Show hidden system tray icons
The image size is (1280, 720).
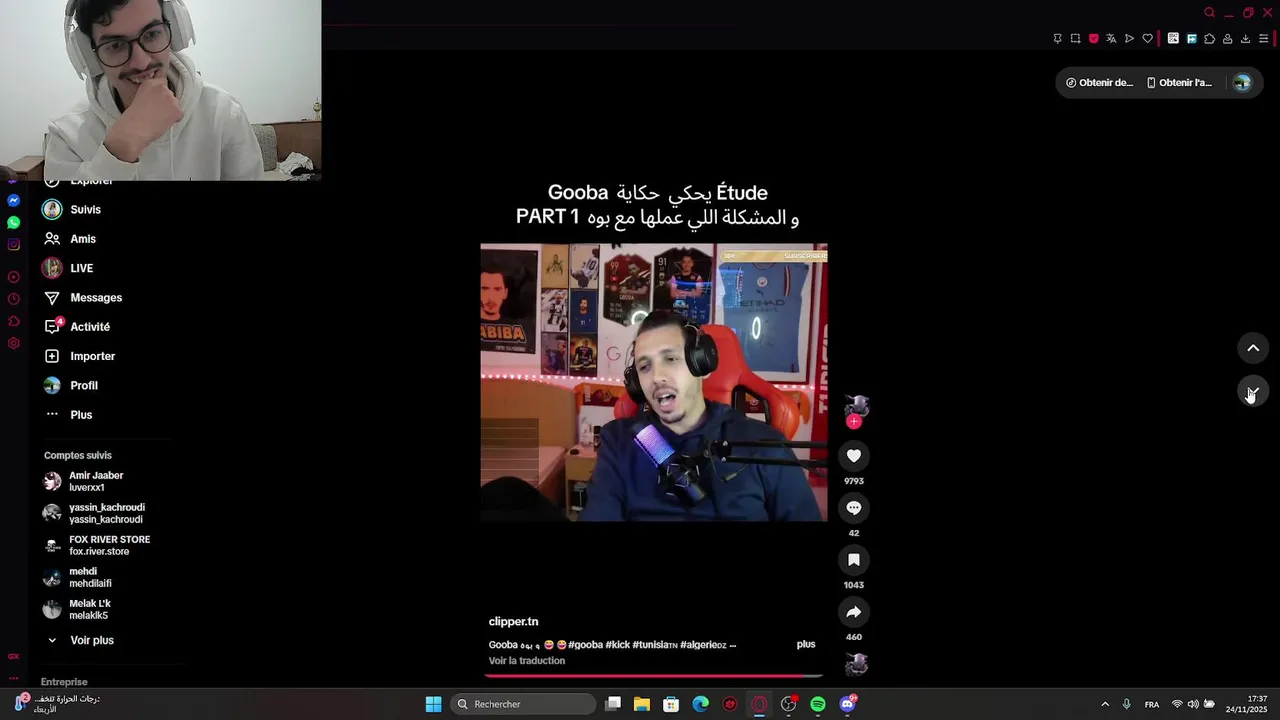point(1105,704)
